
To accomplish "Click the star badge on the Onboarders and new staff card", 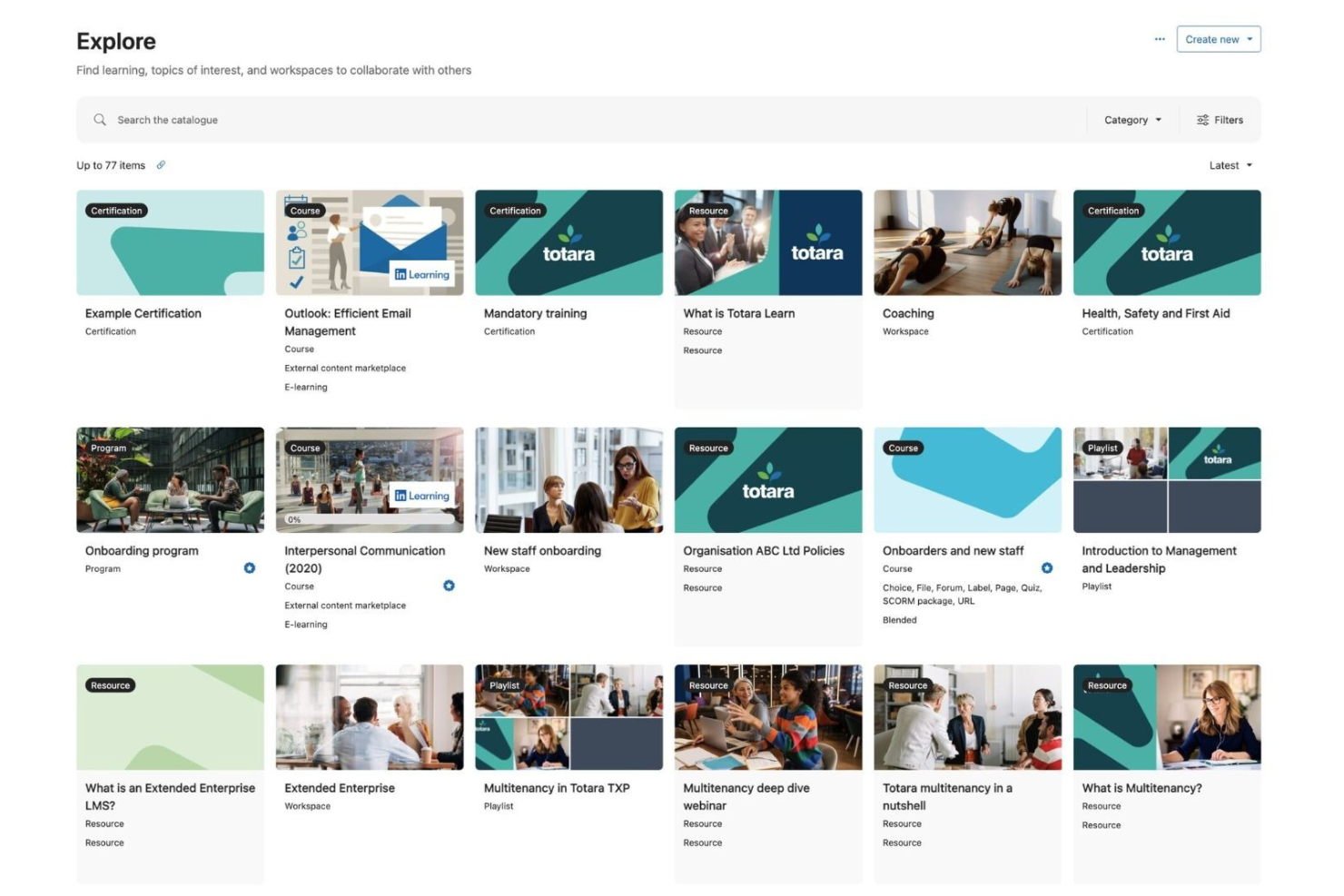I will click(1047, 568).
